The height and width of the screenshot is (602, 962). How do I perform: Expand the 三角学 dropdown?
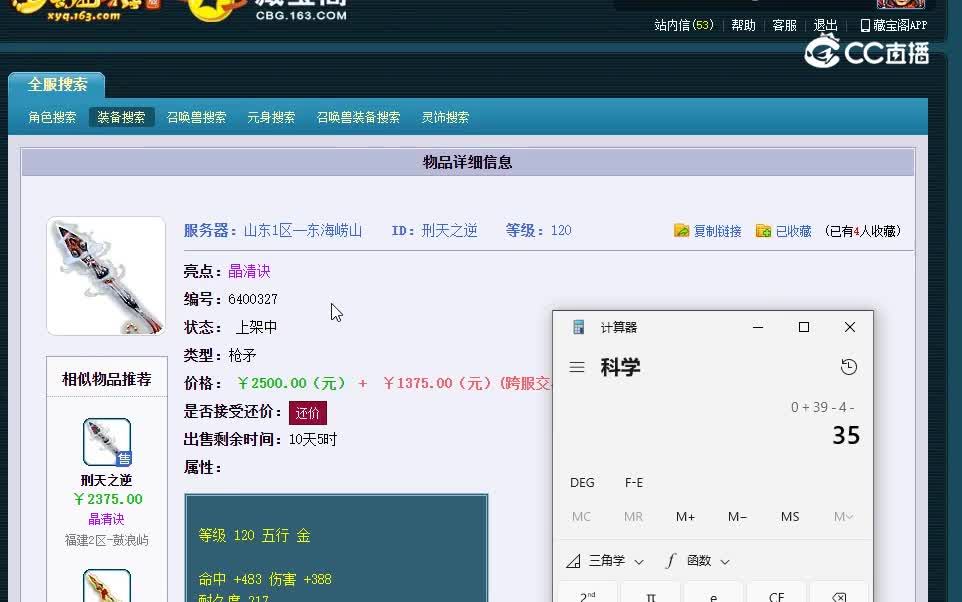tap(616, 561)
